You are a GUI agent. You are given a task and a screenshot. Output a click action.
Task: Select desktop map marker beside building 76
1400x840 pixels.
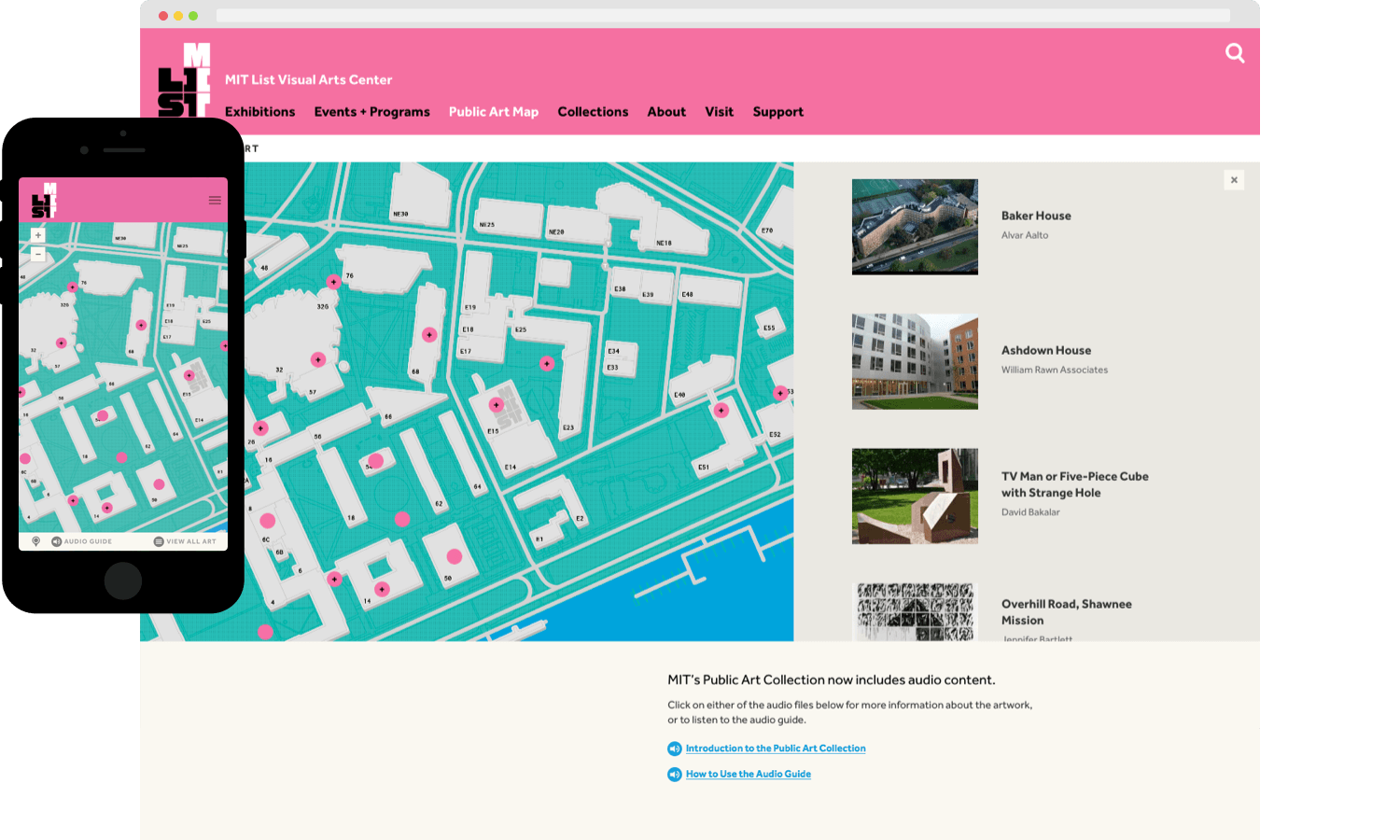pos(333,281)
